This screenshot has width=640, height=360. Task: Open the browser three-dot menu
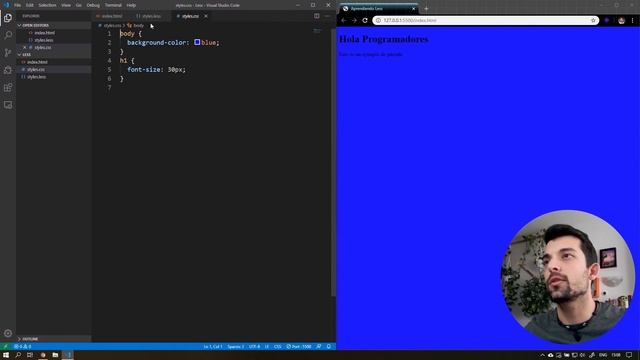click(633, 20)
